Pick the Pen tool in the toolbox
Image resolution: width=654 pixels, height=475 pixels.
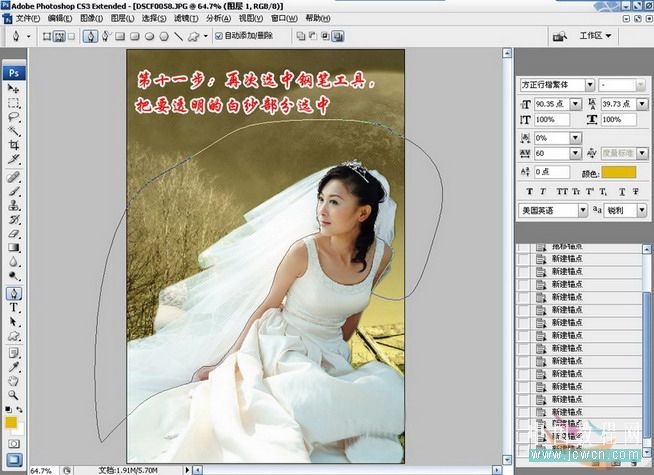14,294
